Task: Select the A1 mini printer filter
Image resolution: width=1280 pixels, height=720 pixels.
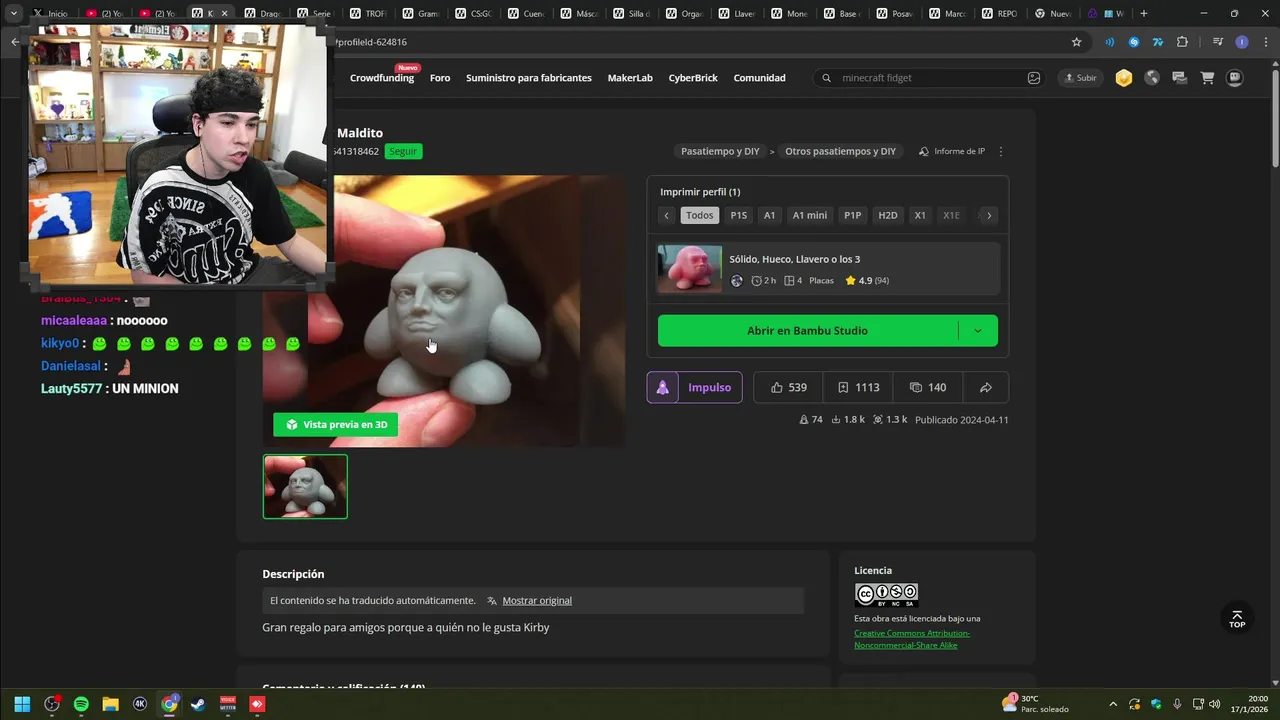Action: click(810, 215)
